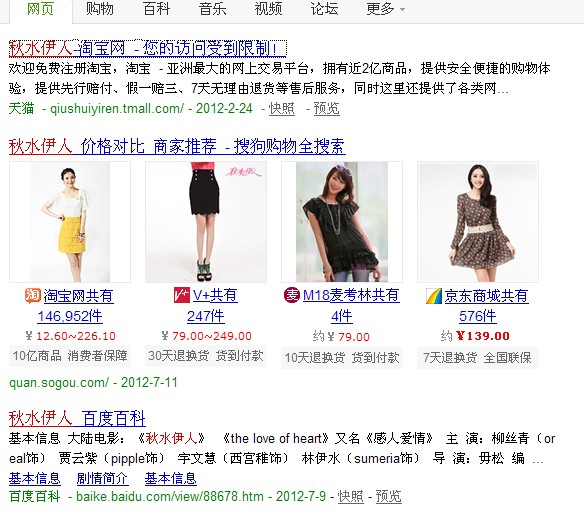Click the 京东商城 colorful logo icon
584x516 pixels.
point(434,296)
